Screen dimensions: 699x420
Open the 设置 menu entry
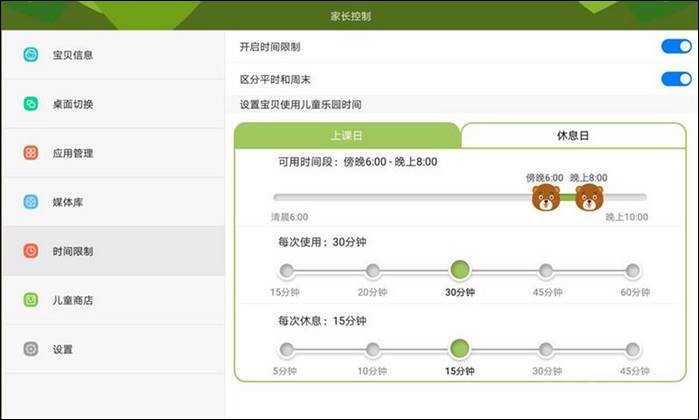[114, 349]
